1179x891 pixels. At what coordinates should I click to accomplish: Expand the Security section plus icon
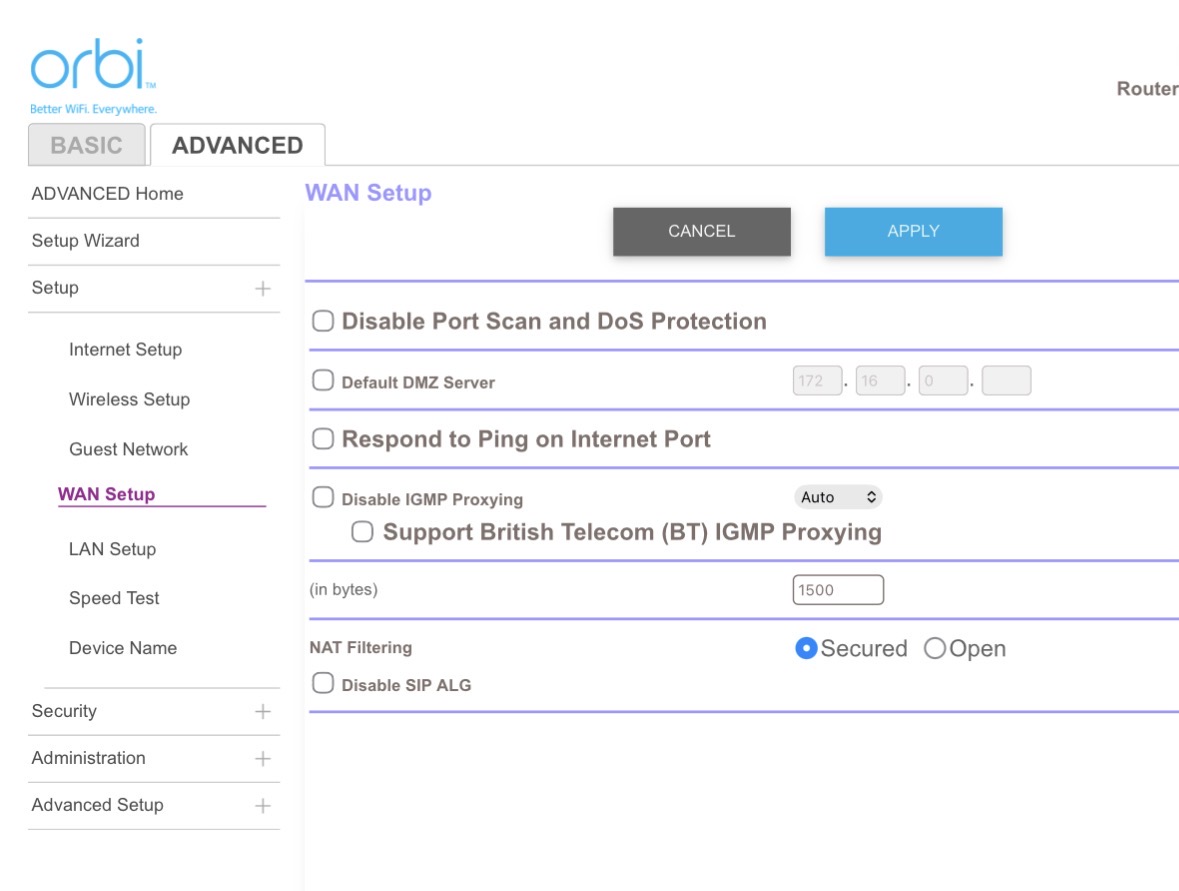262,711
